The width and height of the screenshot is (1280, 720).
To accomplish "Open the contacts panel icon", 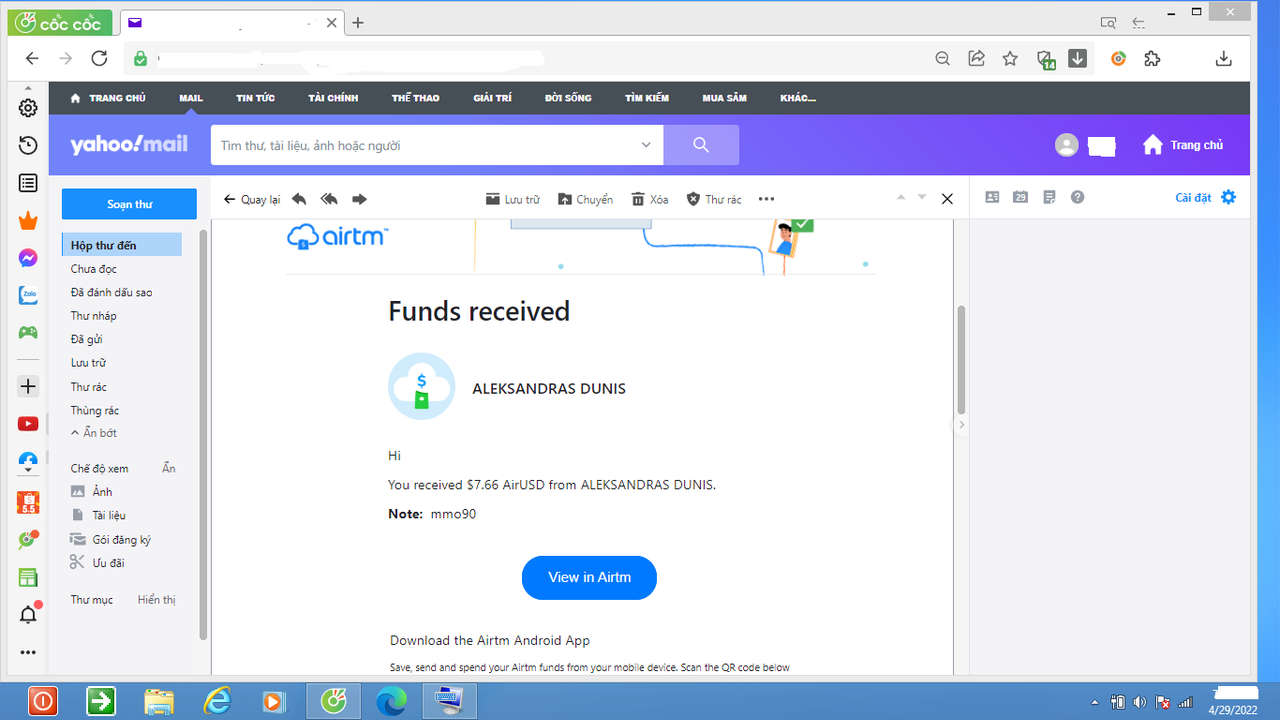I will point(992,197).
